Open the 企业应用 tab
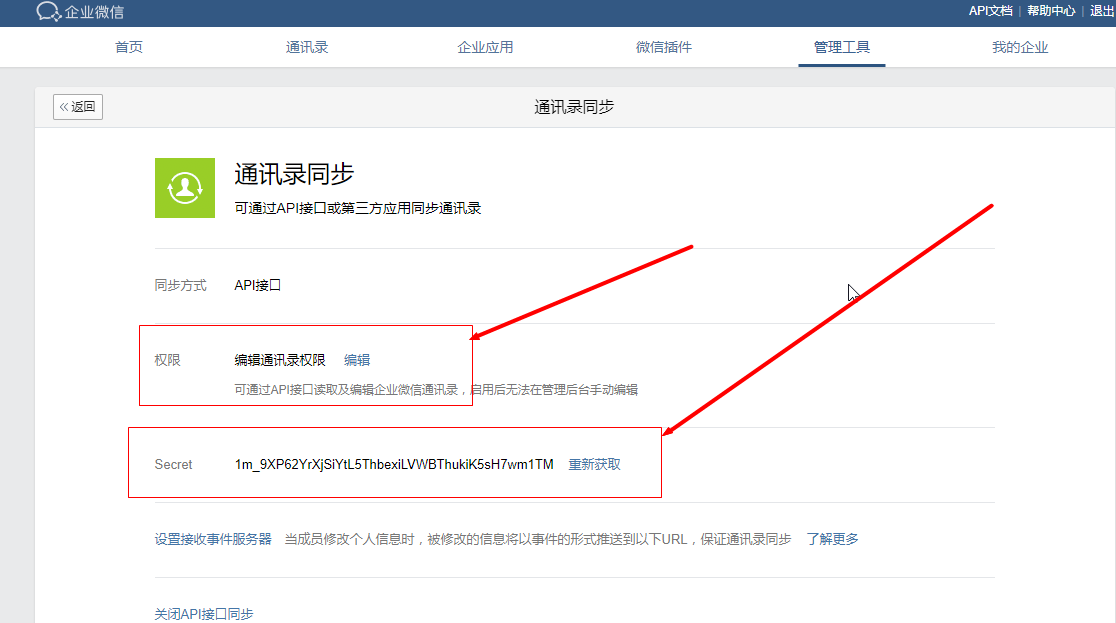This screenshot has height=623, width=1116. 485,47
